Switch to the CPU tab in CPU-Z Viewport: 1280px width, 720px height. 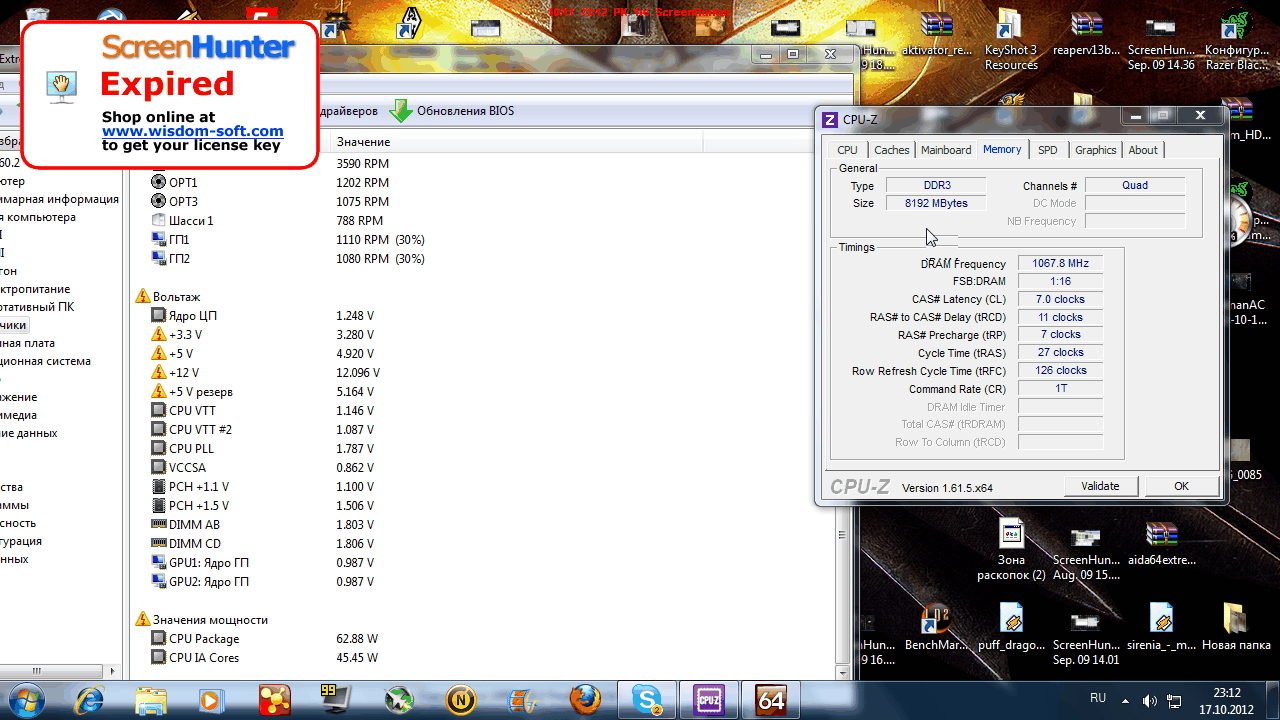point(847,150)
